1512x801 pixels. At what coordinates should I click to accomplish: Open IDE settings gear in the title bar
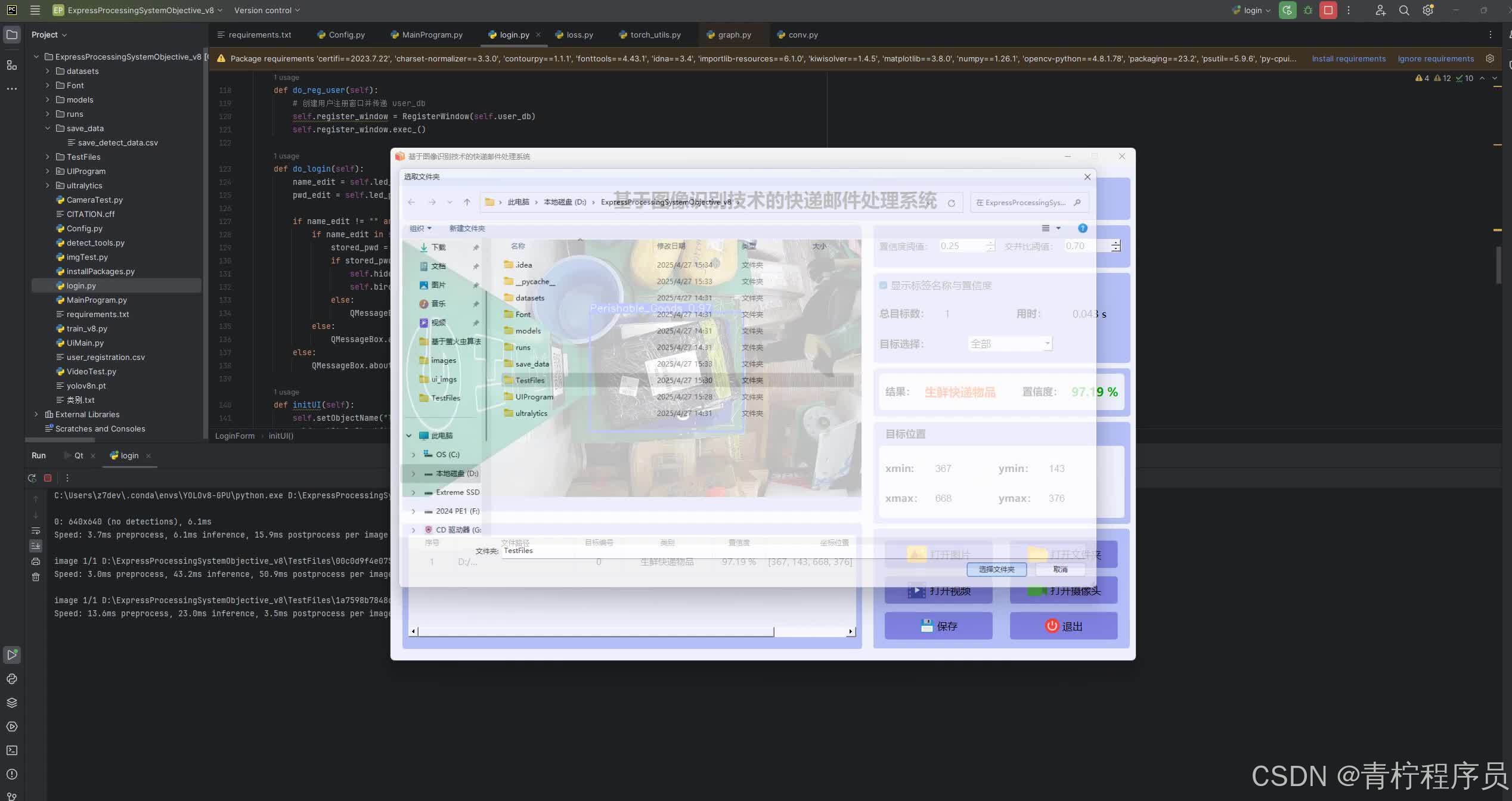click(x=1428, y=10)
